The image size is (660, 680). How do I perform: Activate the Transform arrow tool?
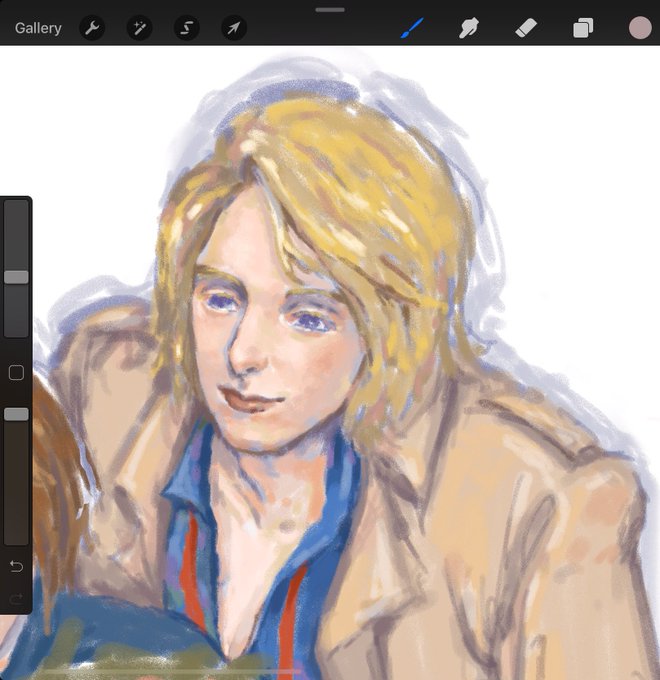[x=234, y=28]
